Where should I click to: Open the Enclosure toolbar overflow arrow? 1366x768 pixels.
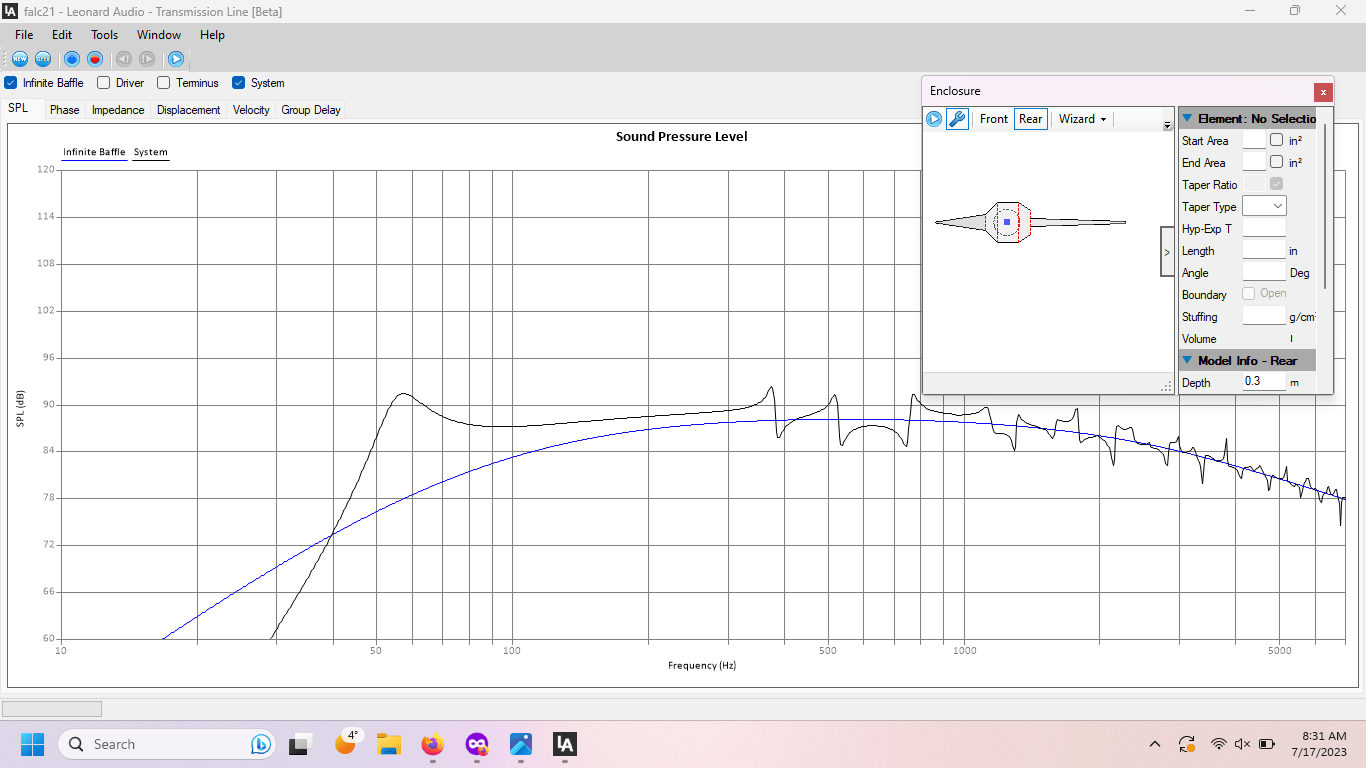click(1167, 125)
